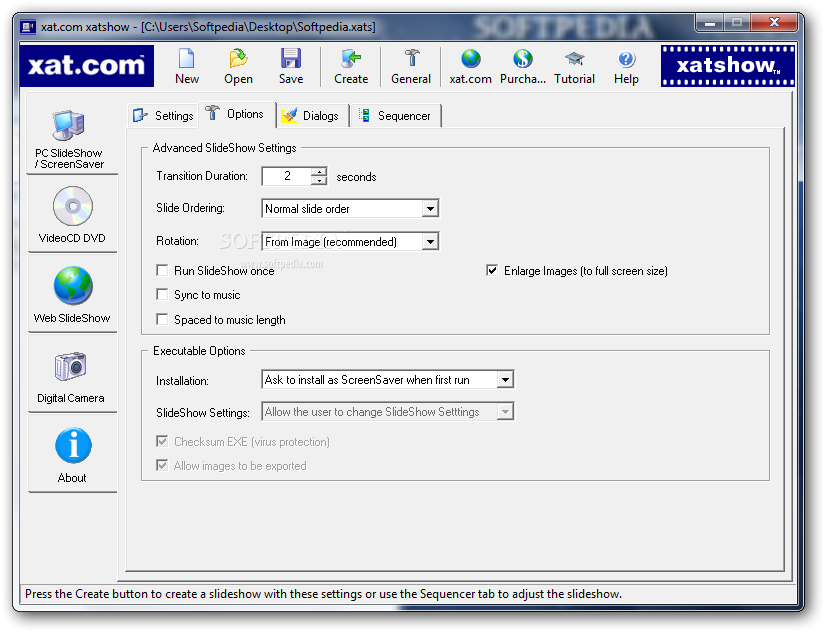
Task: Click the status bar hint text
Action: 323,594
